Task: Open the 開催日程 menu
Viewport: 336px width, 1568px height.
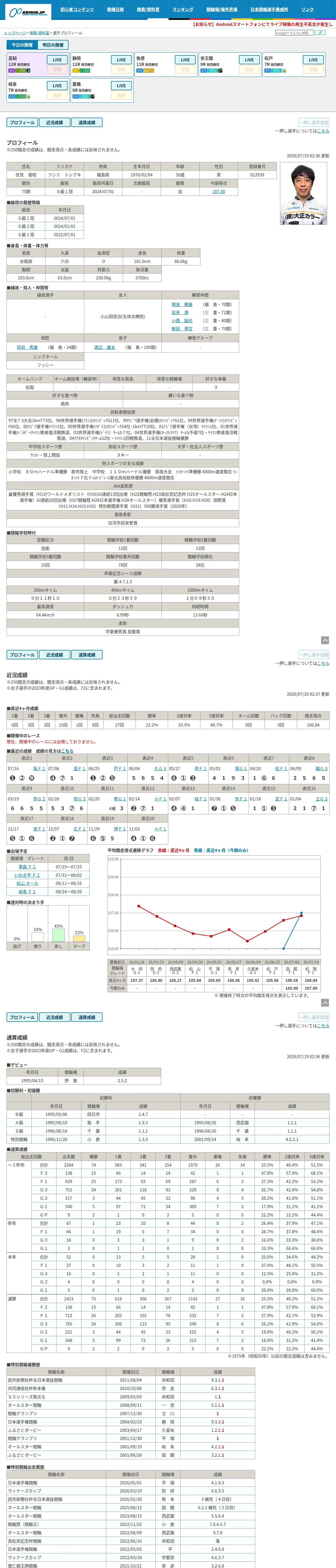Action: [x=115, y=10]
